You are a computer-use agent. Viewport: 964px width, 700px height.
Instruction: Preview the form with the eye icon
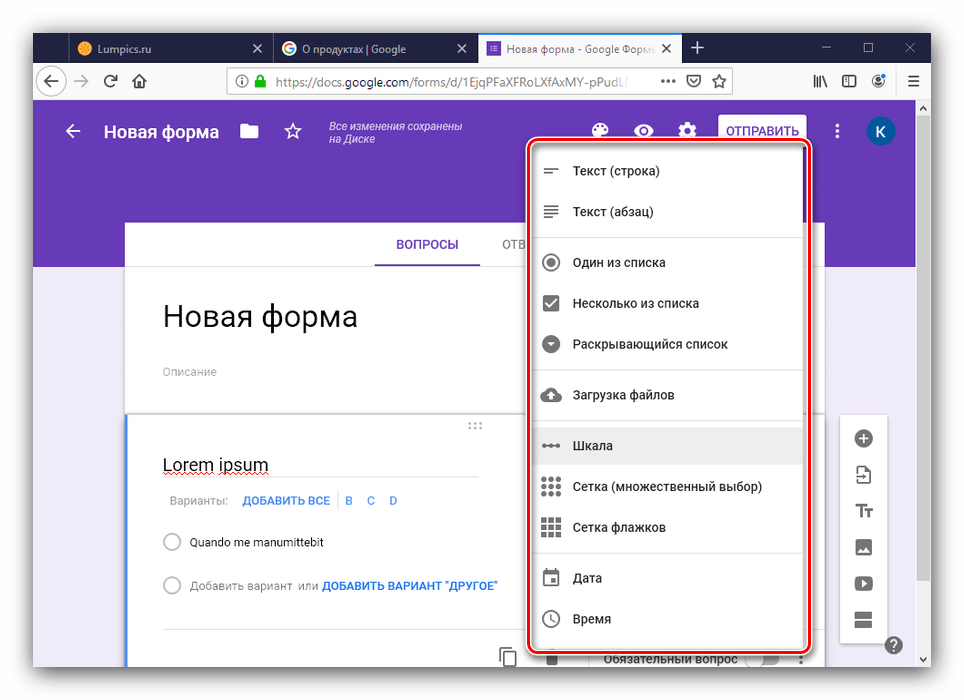pyautogui.click(x=644, y=130)
